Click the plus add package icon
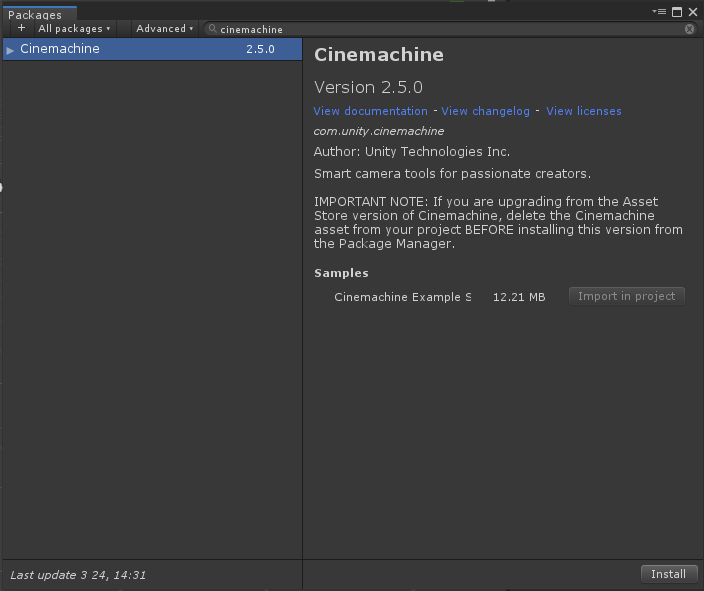This screenshot has height=591, width=704. [x=21, y=28]
